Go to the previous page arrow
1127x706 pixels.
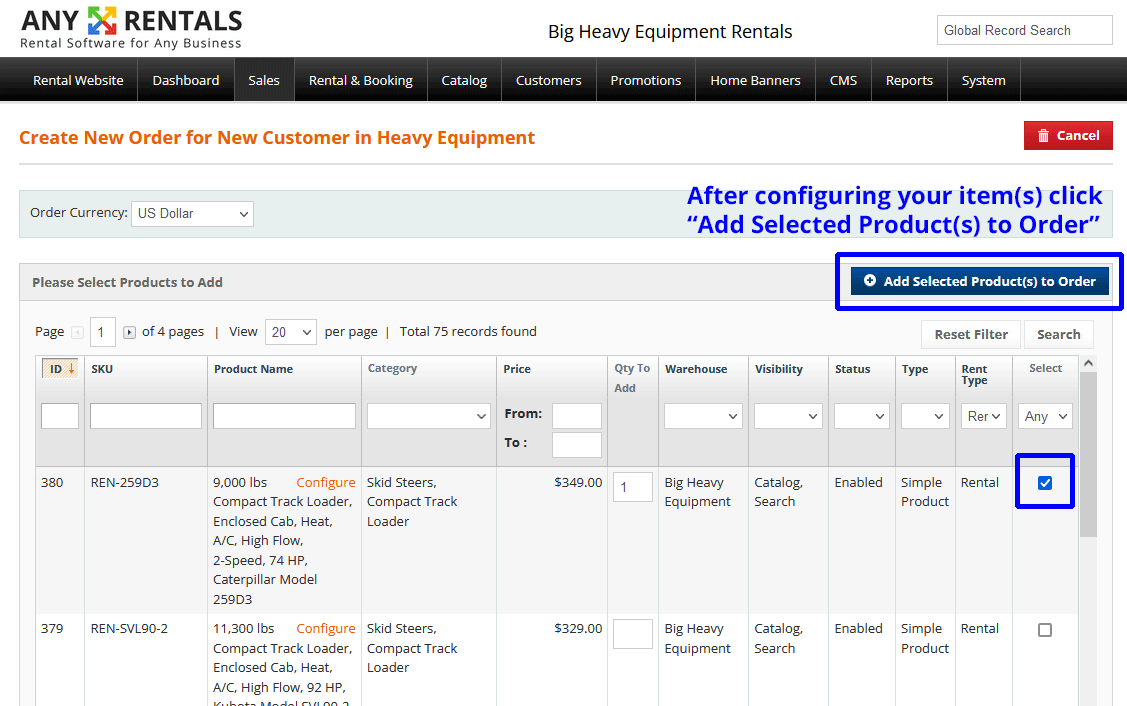click(x=77, y=332)
